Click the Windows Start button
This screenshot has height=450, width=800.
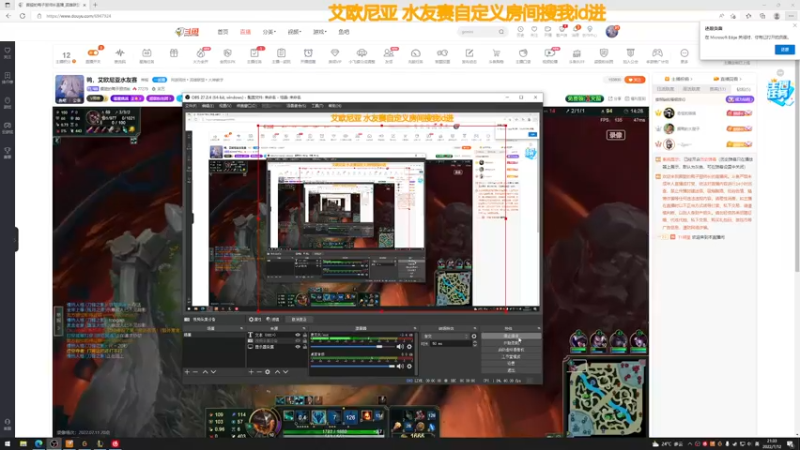coord(8,444)
